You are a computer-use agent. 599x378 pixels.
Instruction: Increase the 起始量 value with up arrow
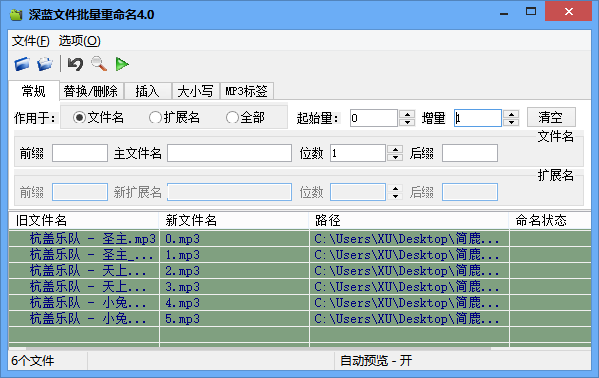click(x=407, y=114)
